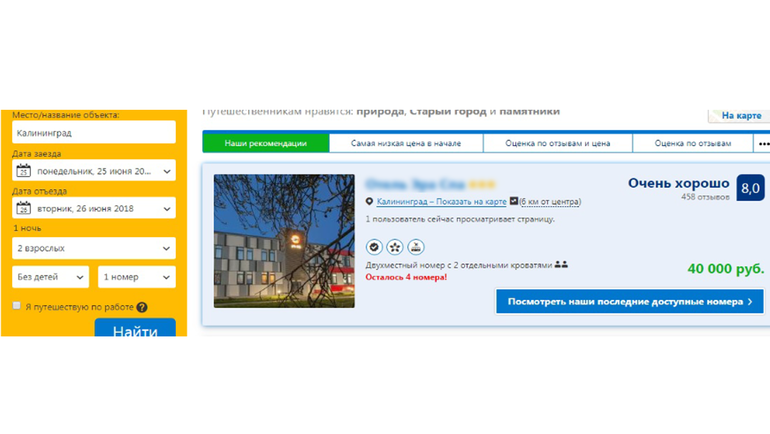Click the 'Очень хорошо' rating label
Viewport: 770px width, 434px height.
(679, 183)
